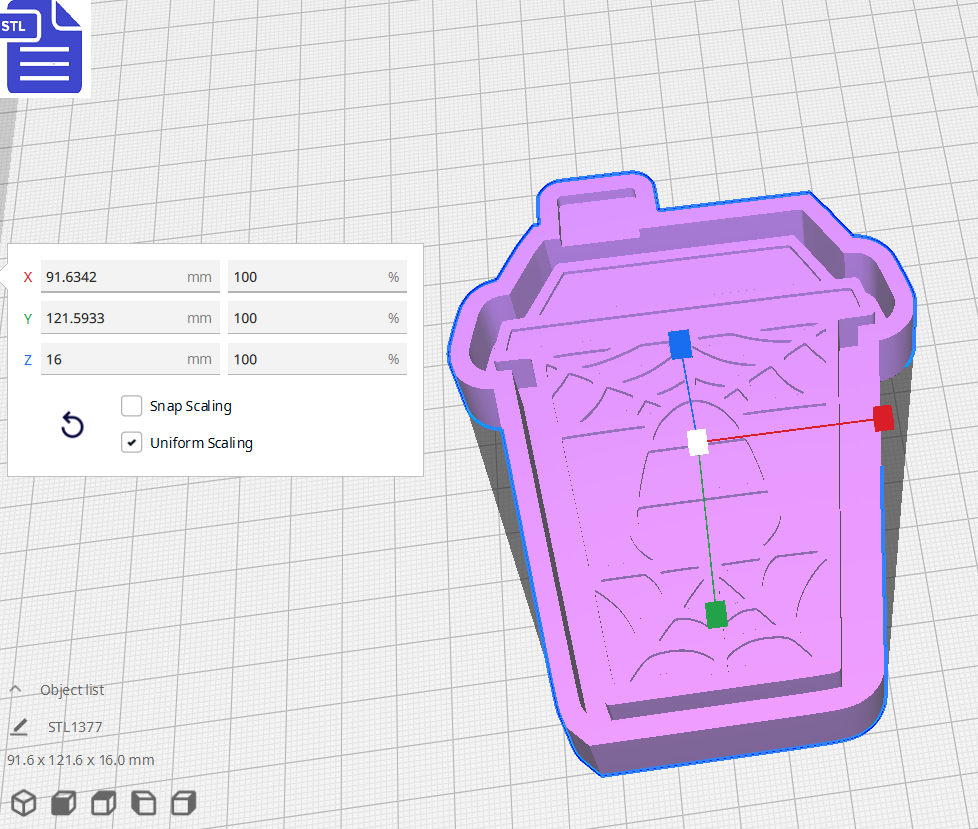Click the X scale percent field

[x=305, y=277]
